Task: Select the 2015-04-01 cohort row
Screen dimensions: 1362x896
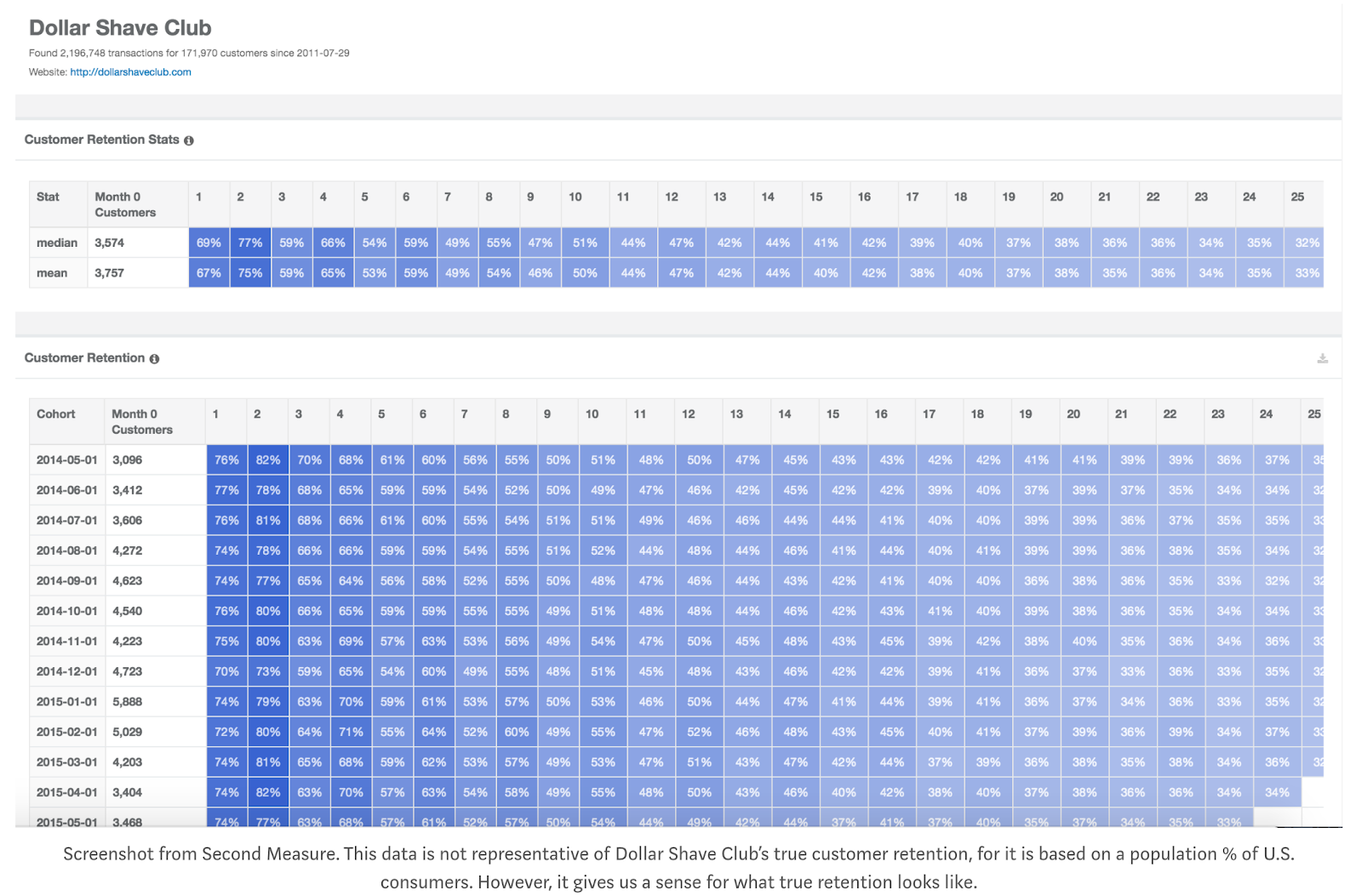Action: click(676, 792)
